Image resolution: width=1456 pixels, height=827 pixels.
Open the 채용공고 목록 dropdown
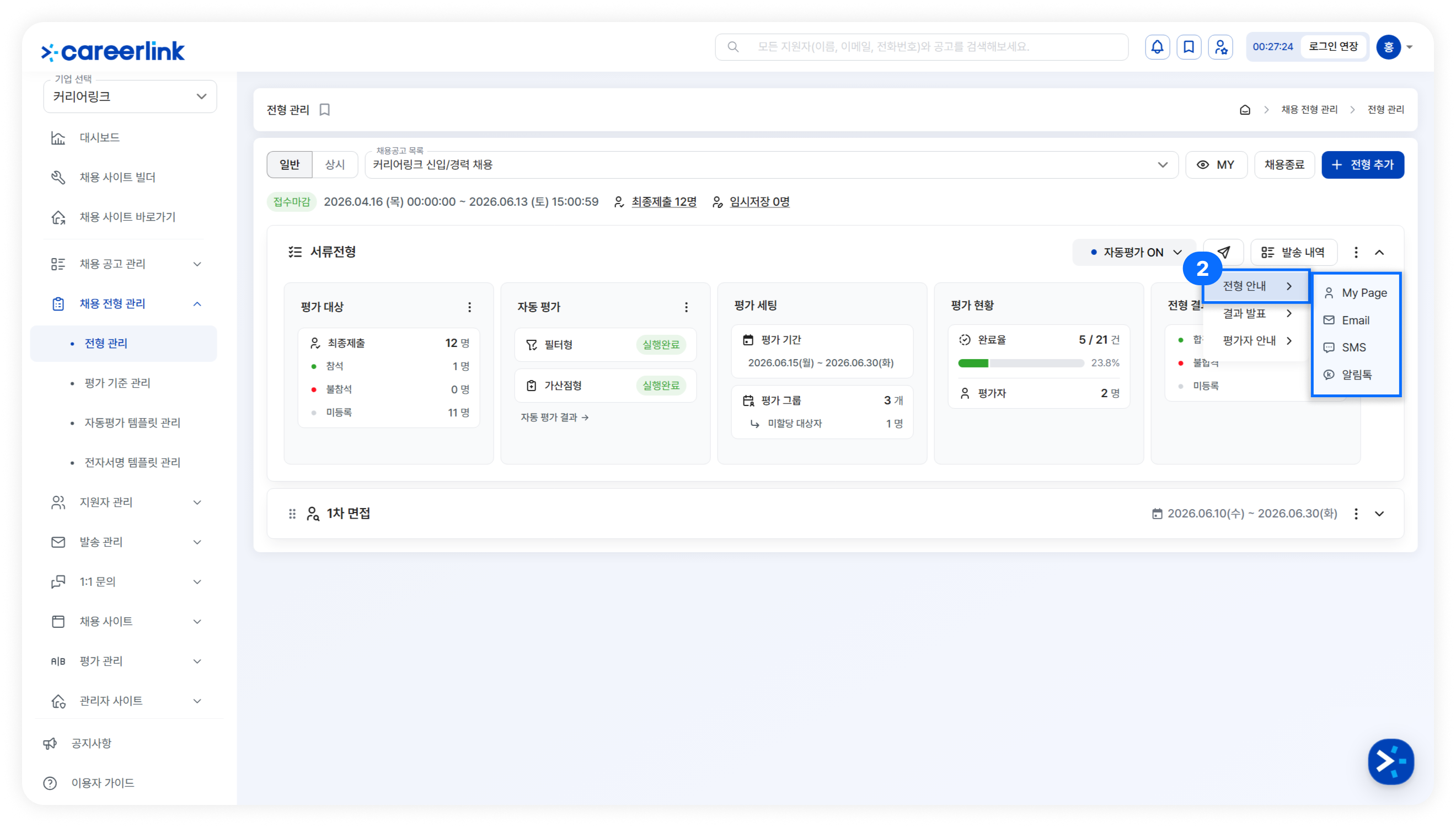click(x=771, y=165)
